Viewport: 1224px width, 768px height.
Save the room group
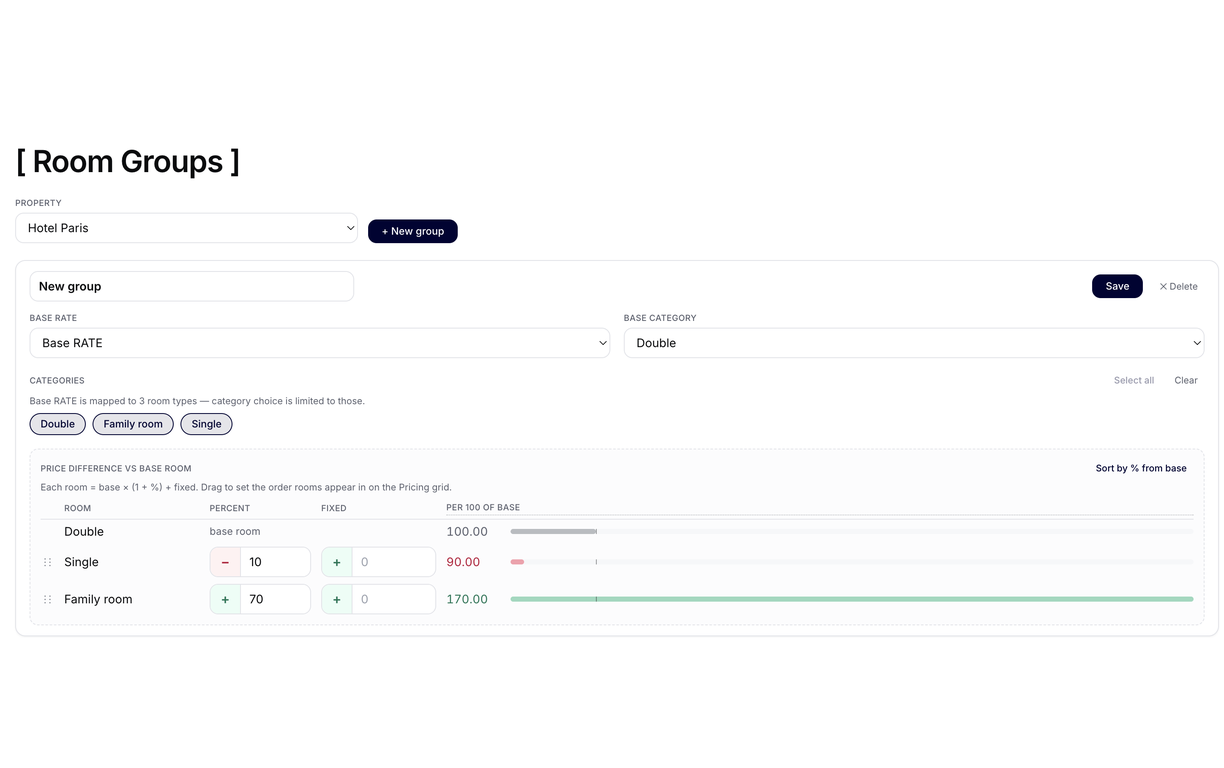coord(1117,286)
